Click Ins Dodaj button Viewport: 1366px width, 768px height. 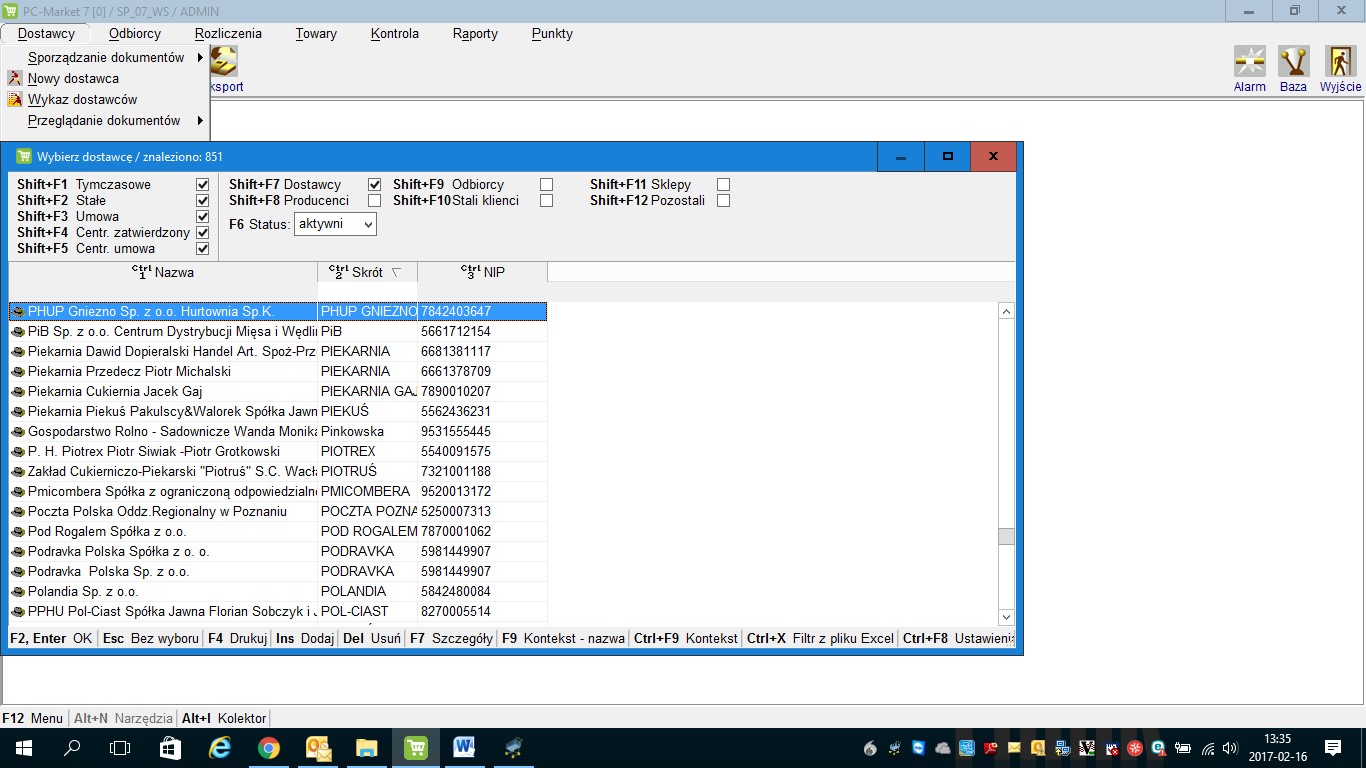point(305,638)
